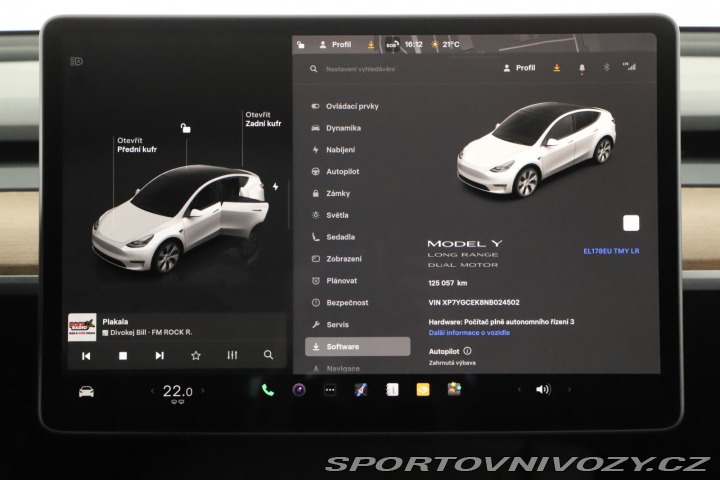Open the navigation map app
Viewport: 720px width, 480px height.
pyautogui.click(x=361, y=390)
